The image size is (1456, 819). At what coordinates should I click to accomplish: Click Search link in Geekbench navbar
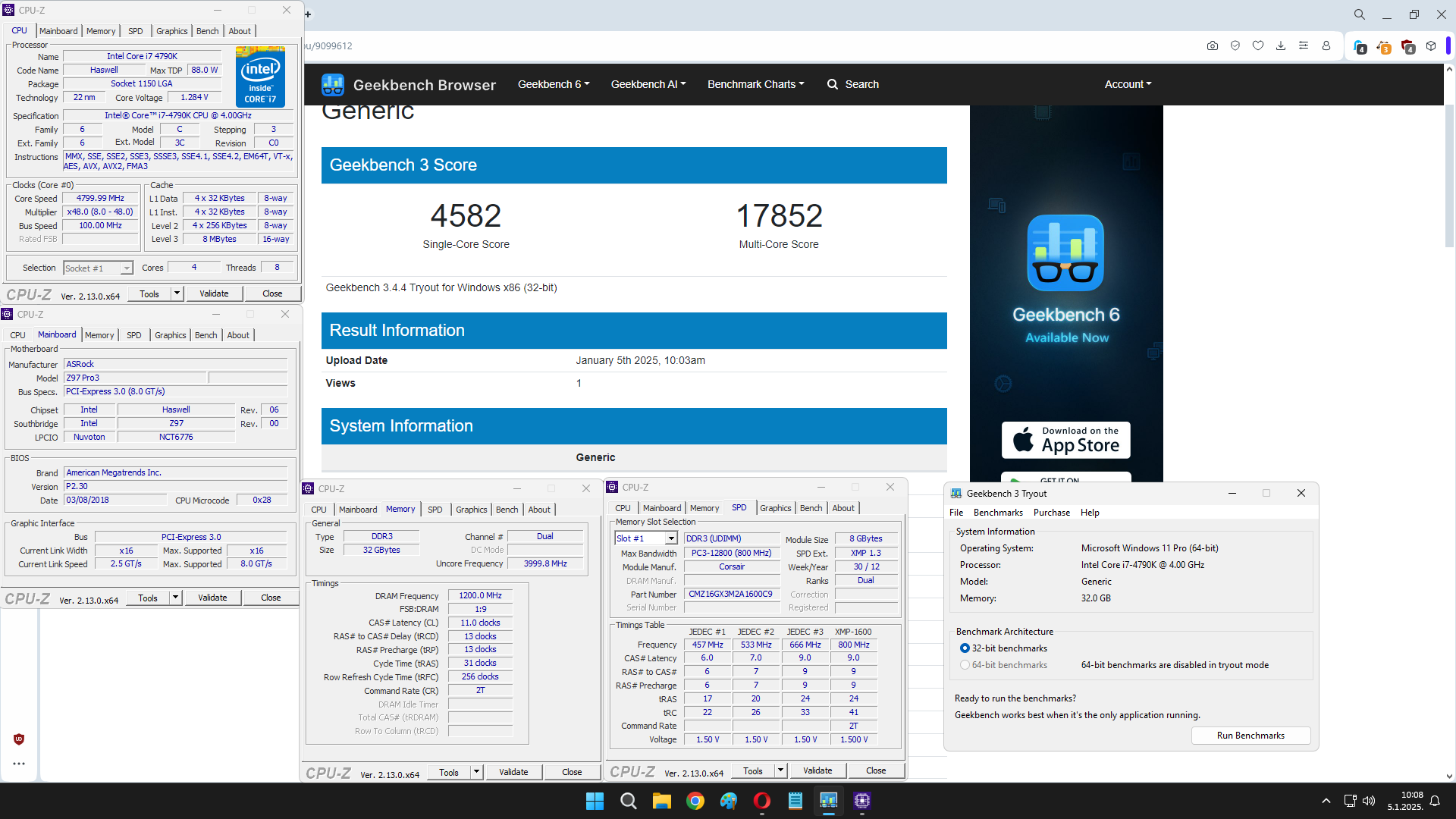point(852,84)
